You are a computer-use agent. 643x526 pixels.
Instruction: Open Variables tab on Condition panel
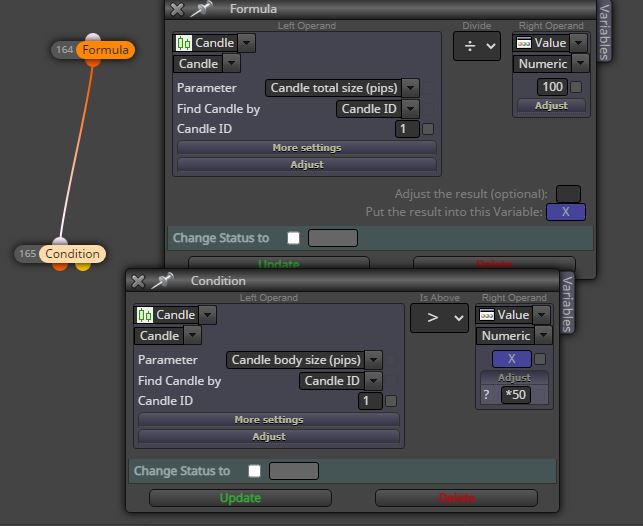[x=567, y=304]
